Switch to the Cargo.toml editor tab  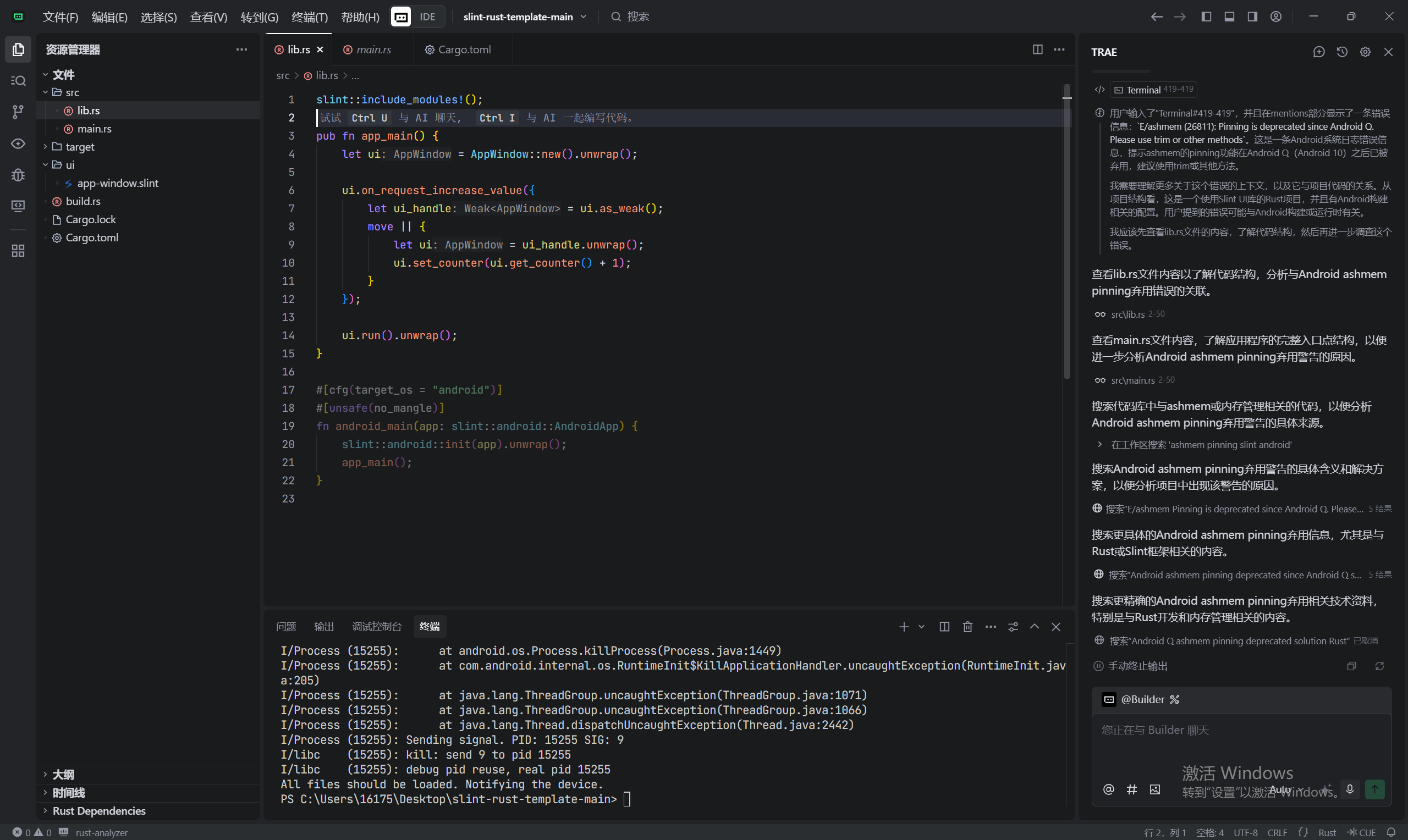(464, 50)
